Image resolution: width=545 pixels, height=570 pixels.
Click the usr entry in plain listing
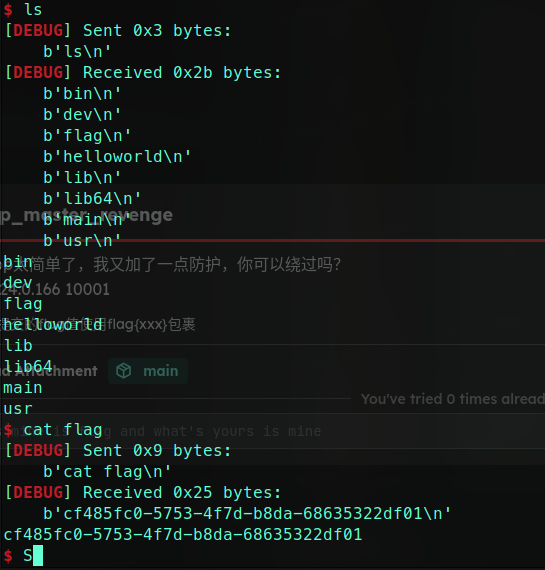18,409
